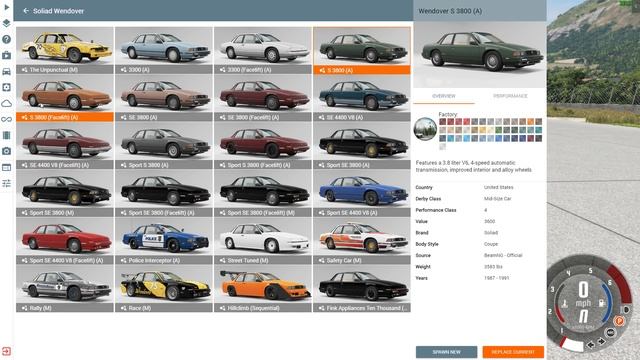Click the orange parking brake gauge indicator
The height and width of the screenshot is (360, 640).
tap(619, 321)
